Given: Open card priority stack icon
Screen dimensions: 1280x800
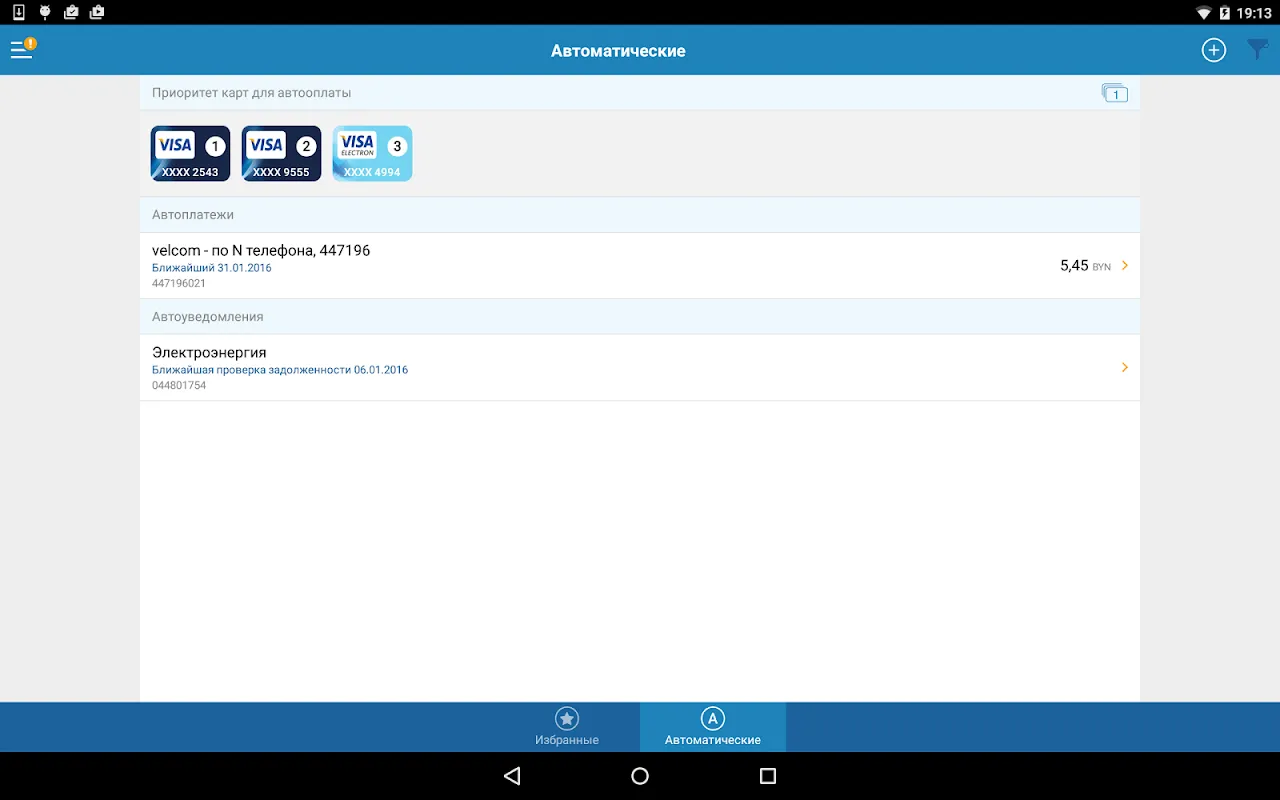Looking at the screenshot, I should [x=1114, y=93].
